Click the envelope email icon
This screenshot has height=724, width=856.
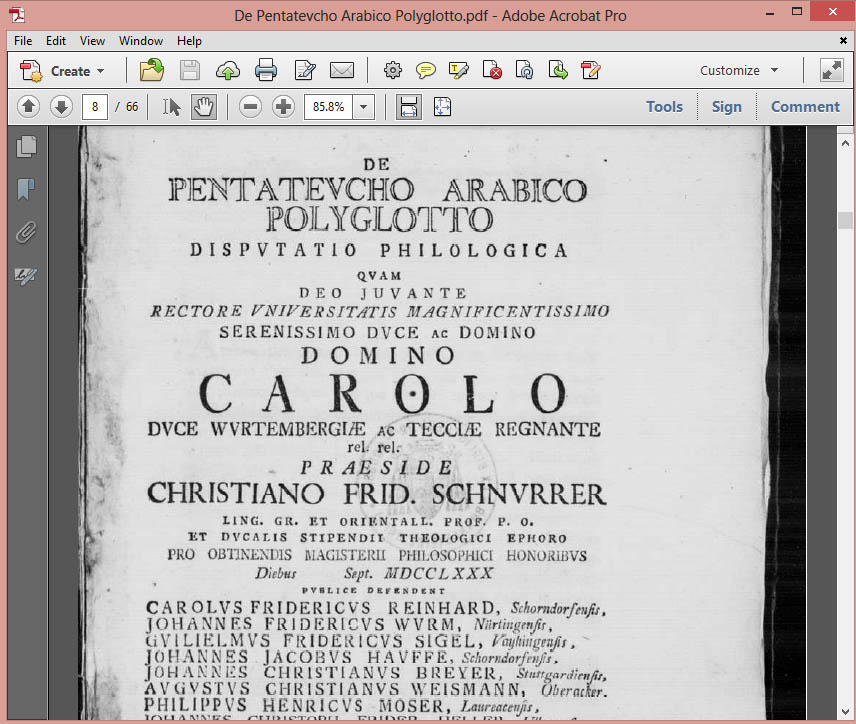coord(342,70)
